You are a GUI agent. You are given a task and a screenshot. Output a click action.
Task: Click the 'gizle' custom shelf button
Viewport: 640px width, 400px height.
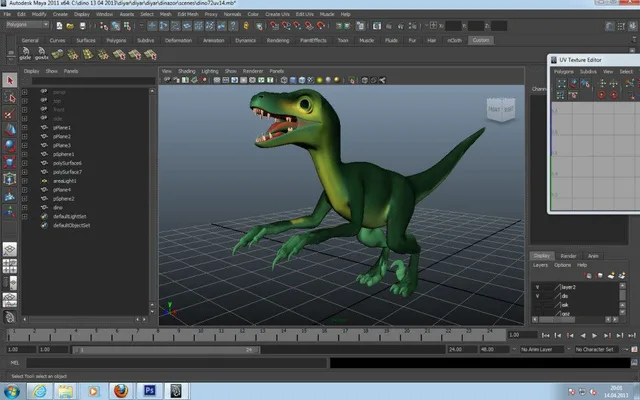pos(25,53)
